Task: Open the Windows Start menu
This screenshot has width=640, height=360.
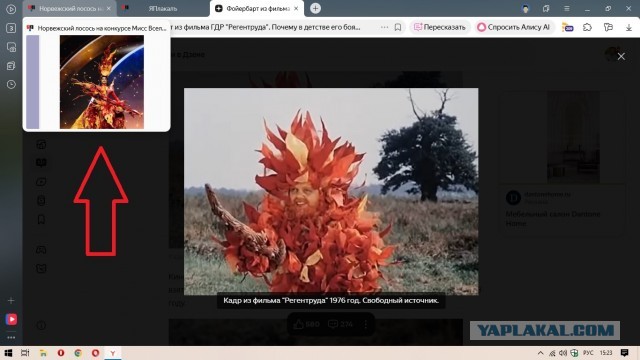Action: click(8, 353)
